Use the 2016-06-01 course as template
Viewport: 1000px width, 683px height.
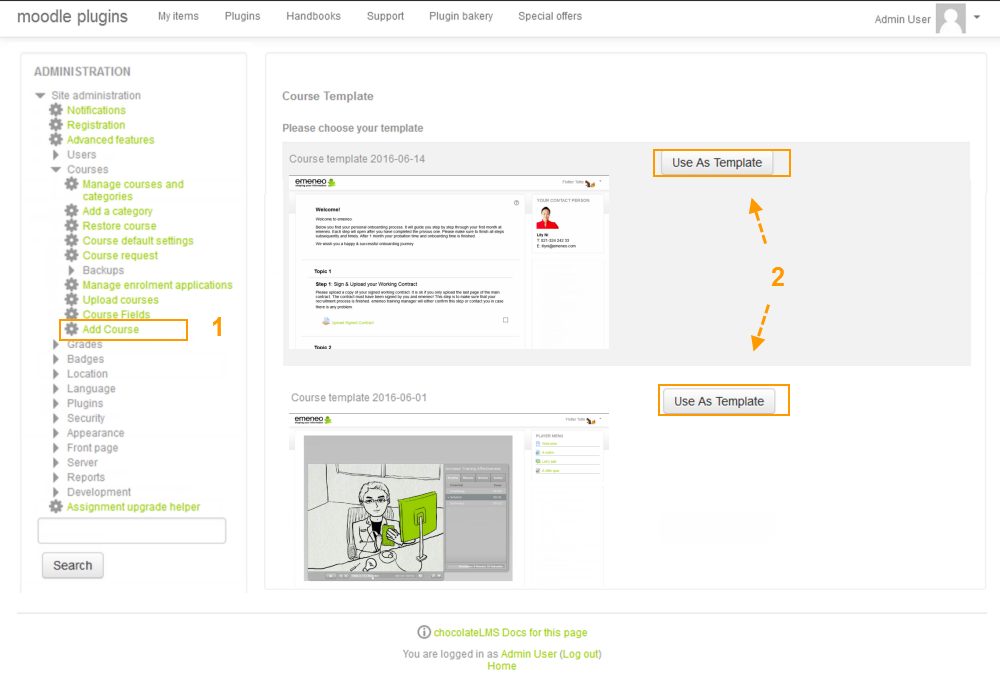719,401
